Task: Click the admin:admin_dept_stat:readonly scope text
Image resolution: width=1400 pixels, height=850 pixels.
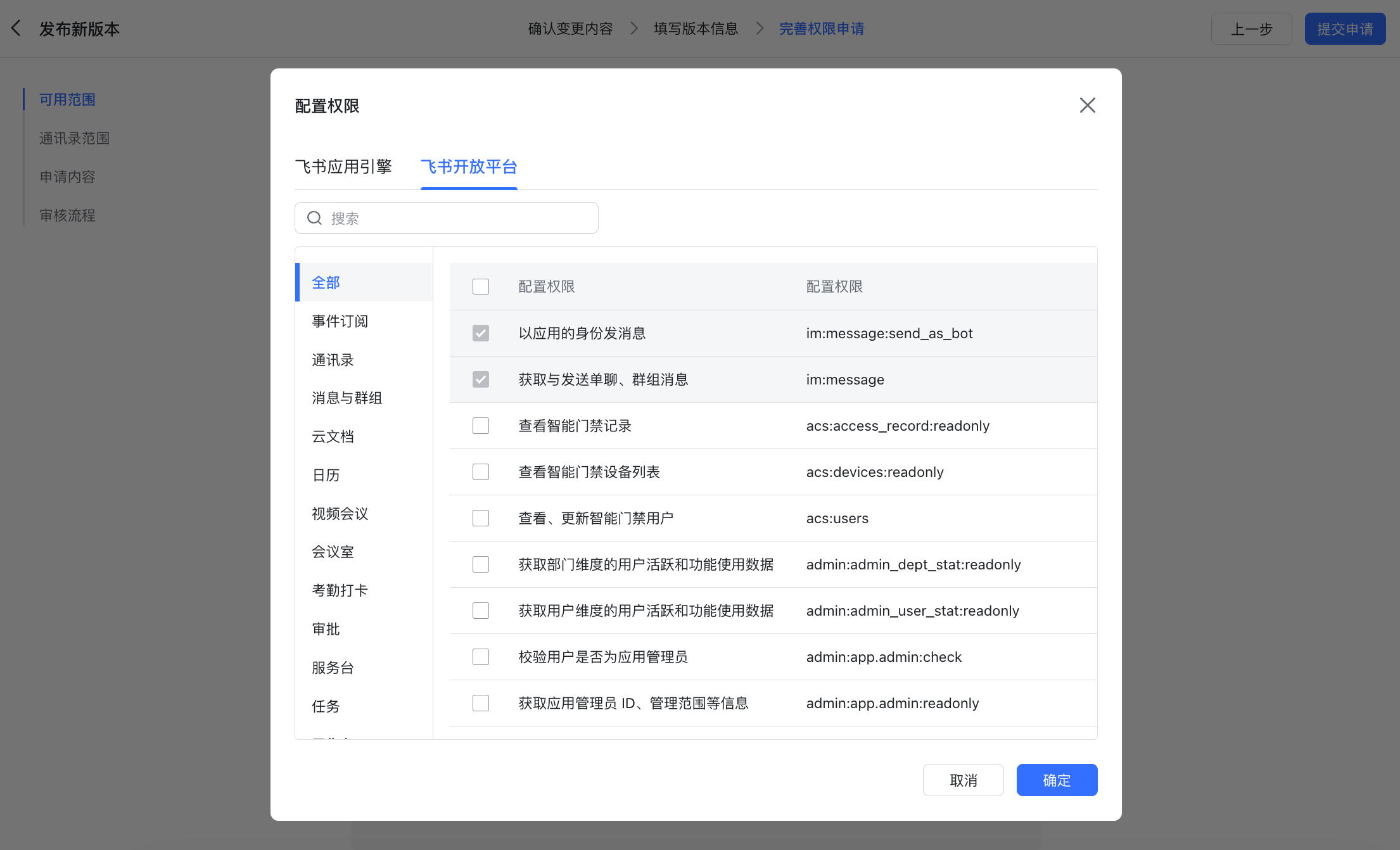Action: (913, 564)
